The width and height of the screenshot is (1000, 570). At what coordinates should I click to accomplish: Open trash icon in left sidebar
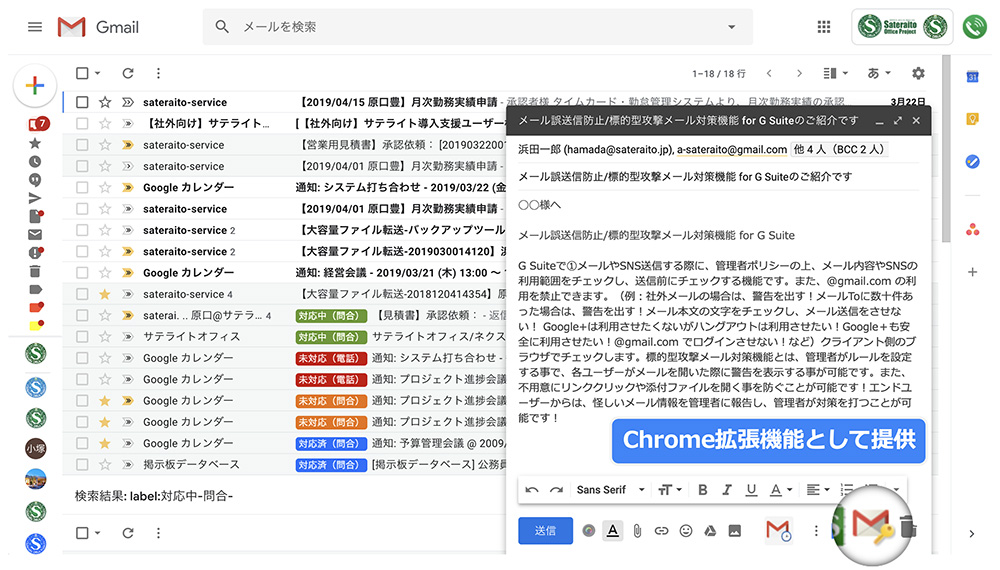[x=35, y=272]
